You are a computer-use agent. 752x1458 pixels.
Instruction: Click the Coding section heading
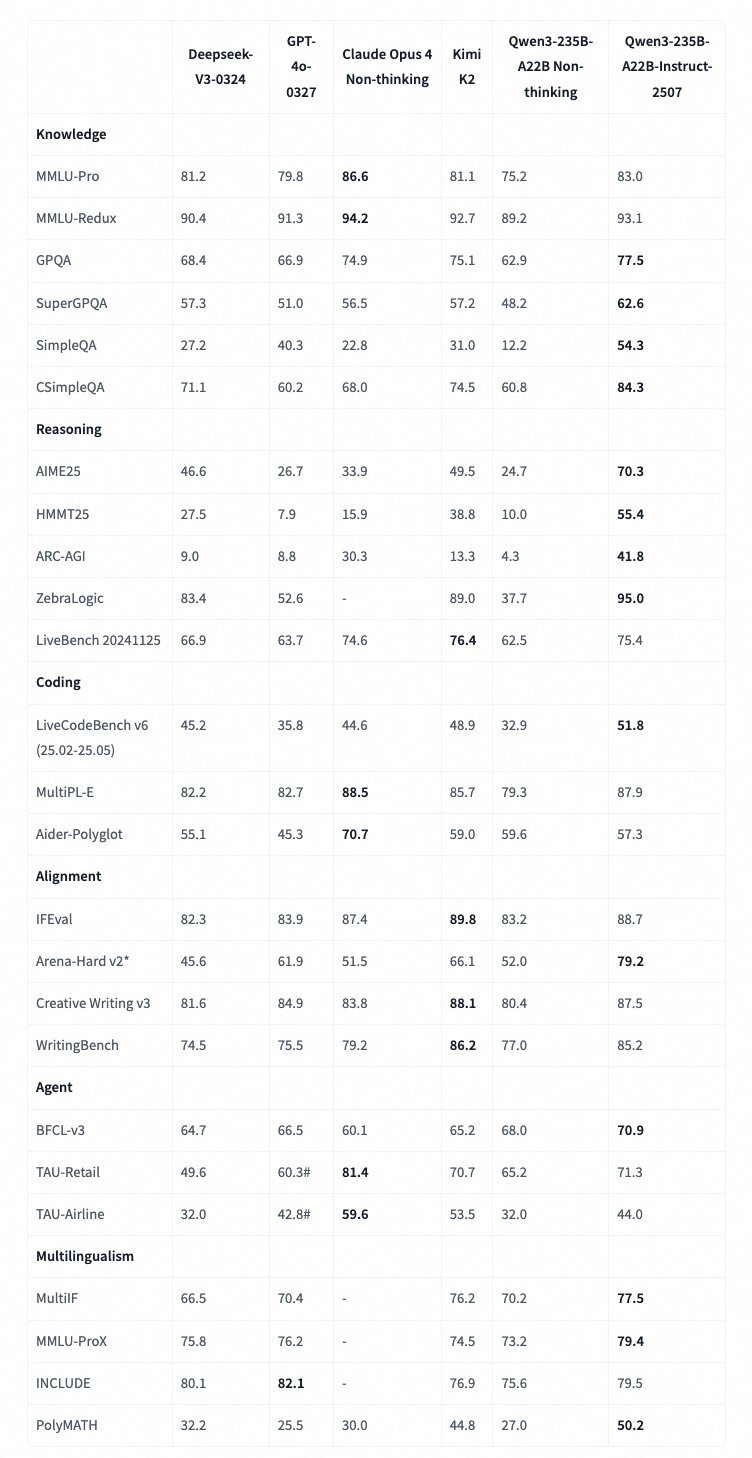coord(58,682)
